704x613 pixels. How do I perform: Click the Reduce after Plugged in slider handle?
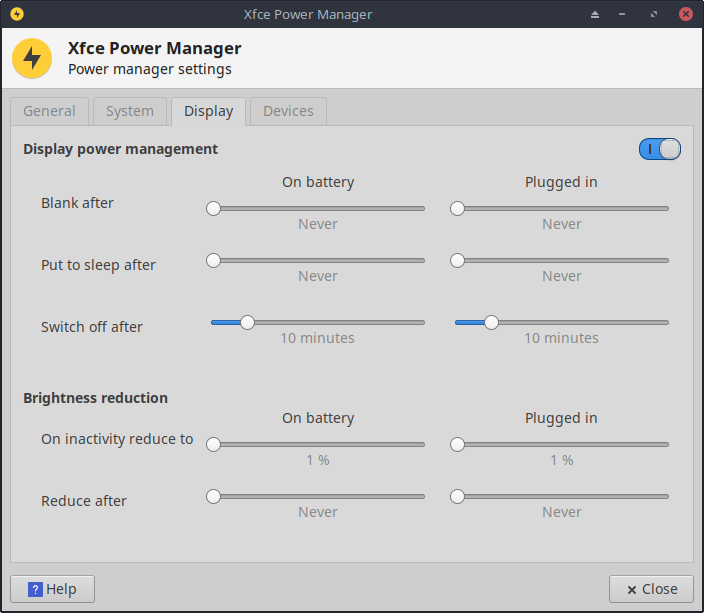[457, 496]
